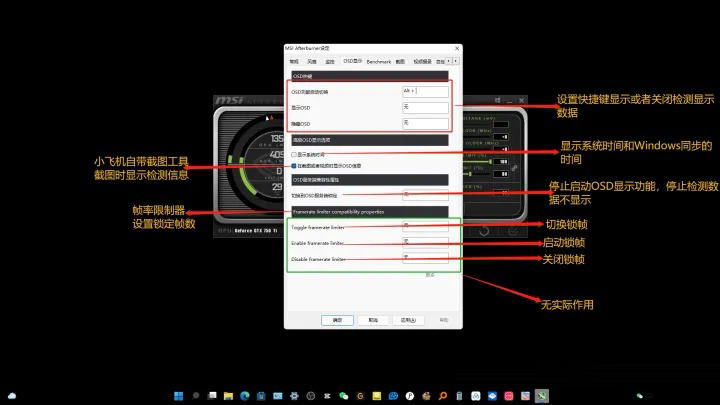
Task: Click the GeForce GTX 750 Ti GPU label
Action: pos(256,231)
